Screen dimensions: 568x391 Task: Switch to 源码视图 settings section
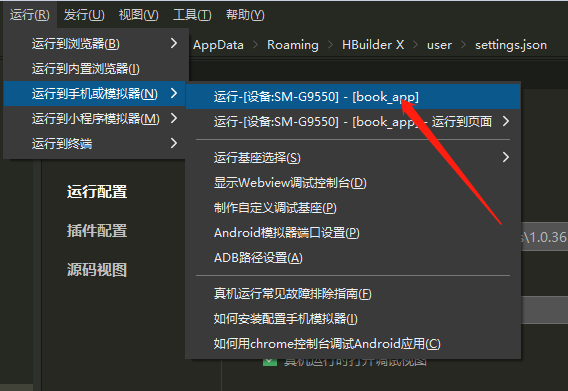coord(97,270)
